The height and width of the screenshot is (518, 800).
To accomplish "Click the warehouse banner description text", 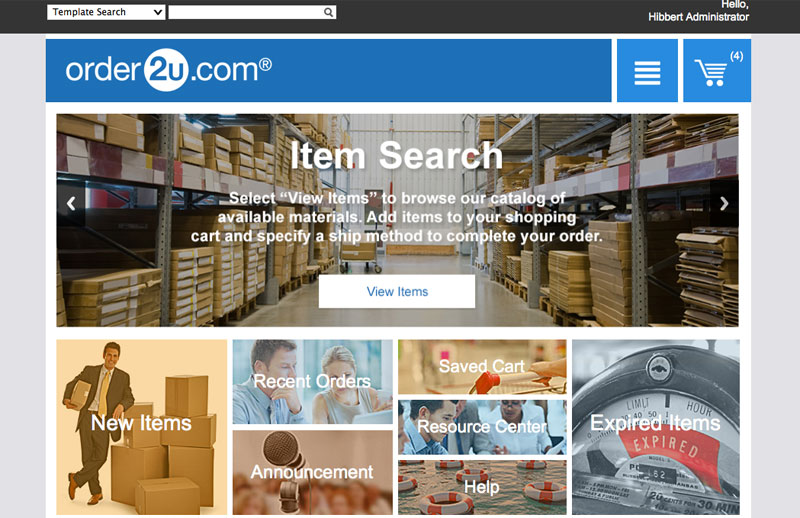I will [397, 217].
